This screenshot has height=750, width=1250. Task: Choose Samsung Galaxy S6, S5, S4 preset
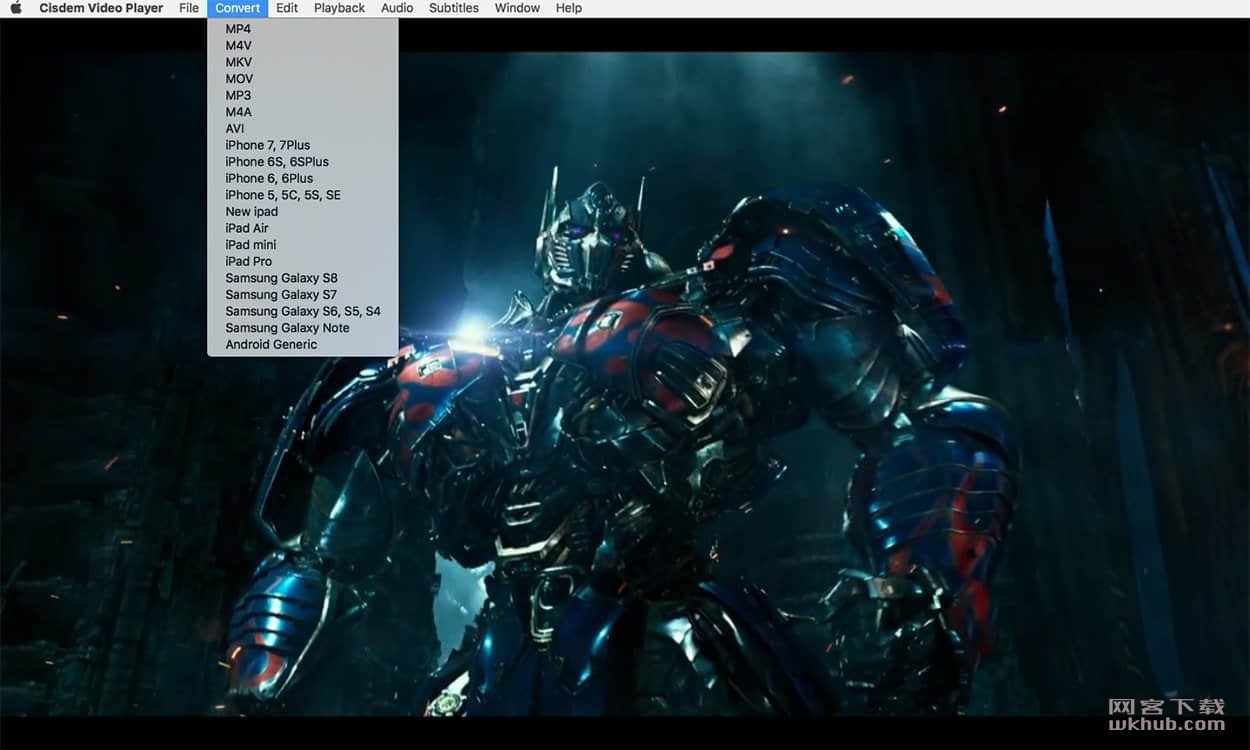click(302, 311)
